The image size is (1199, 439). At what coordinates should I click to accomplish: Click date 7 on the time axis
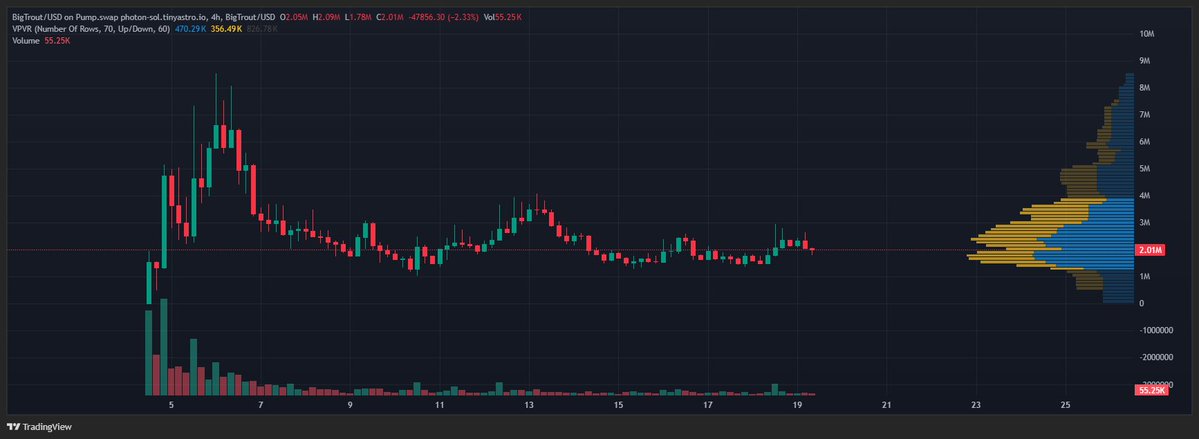point(261,405)
